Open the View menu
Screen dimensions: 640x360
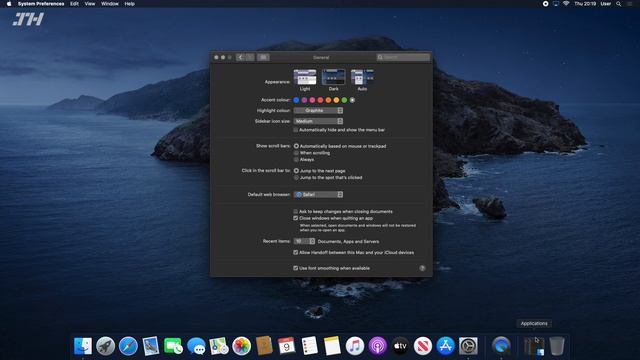[x=90, y=4]
